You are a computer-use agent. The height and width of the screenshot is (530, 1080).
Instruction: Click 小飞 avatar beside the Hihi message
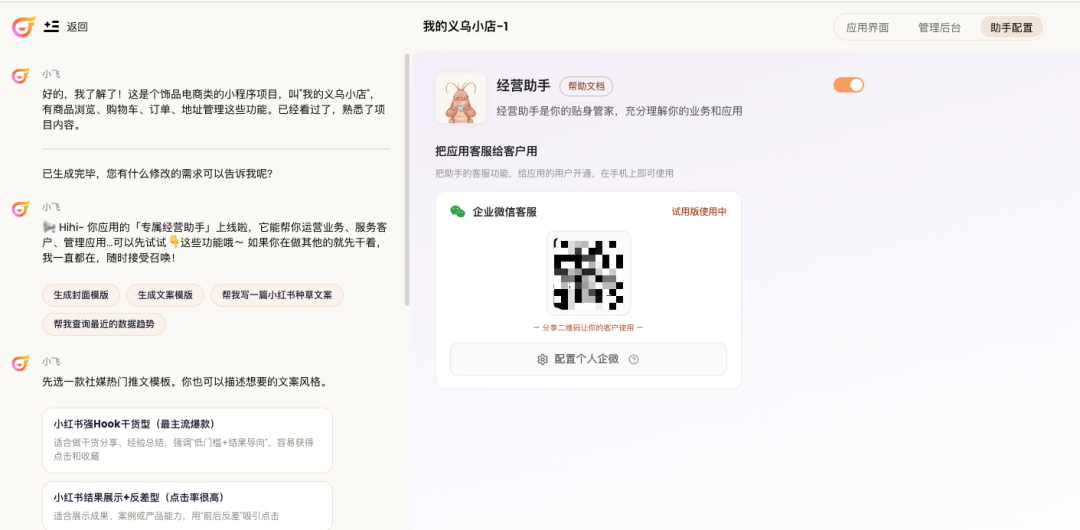(x=21, y=208)
